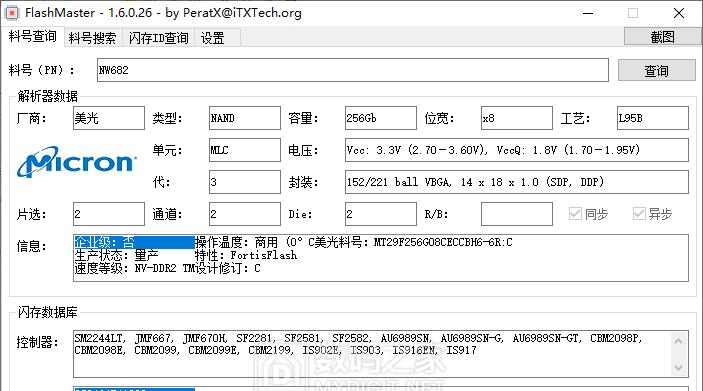
Task: Select the highlighted 企业级: 否 list item
Action: (134, 242)
